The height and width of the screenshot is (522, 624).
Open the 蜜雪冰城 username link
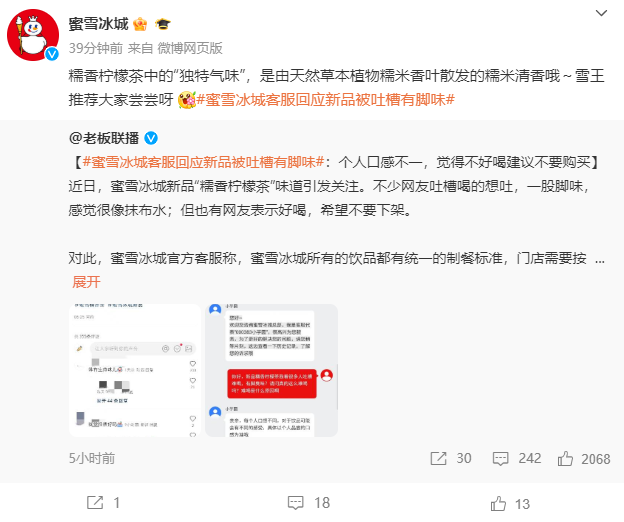pyautogui.click(x=98, y=24)
